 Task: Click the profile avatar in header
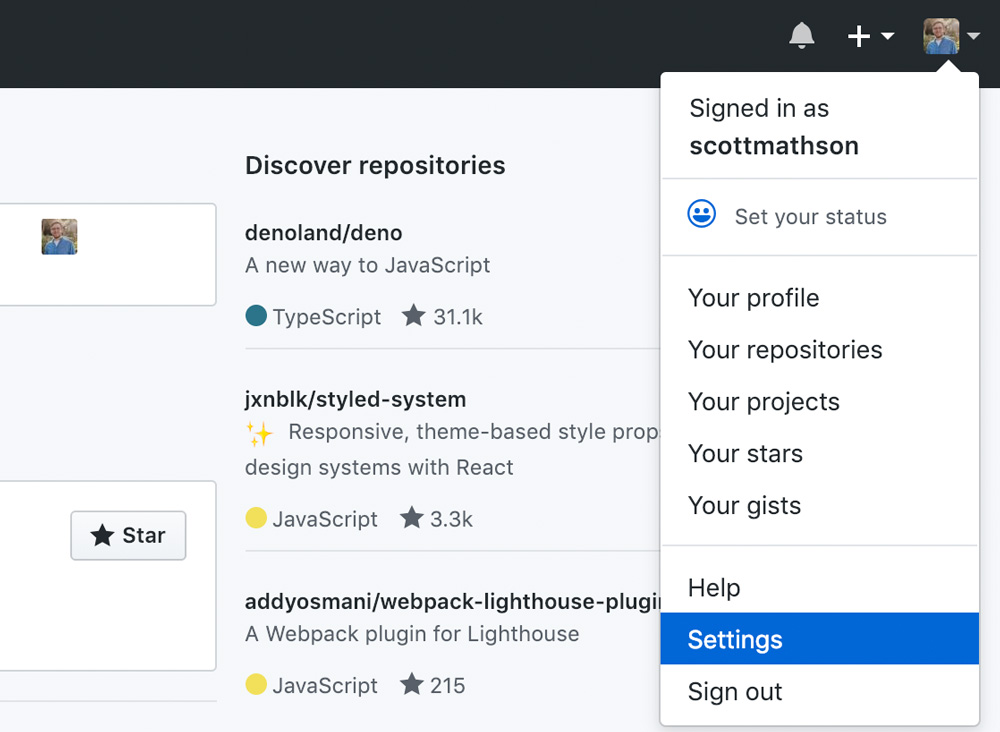[x=941, y=36]
